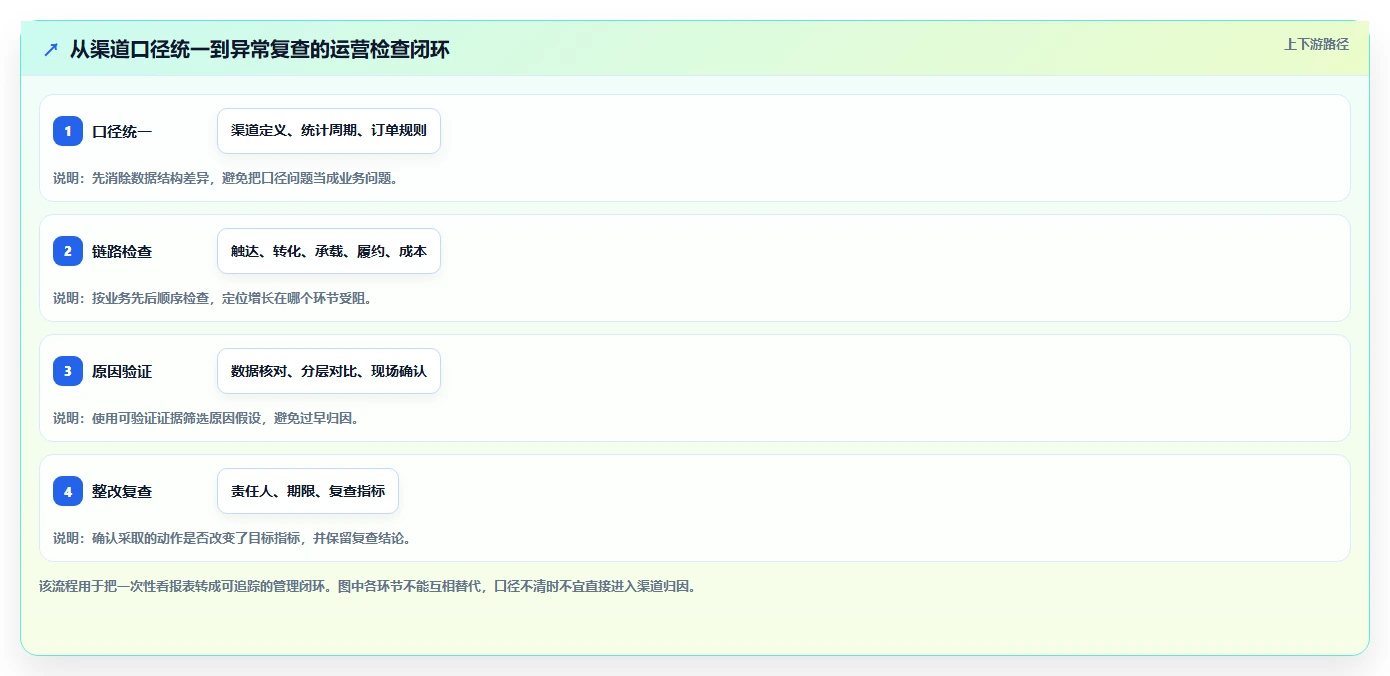The width and height of the screenshot is (1390, 676).
Task: Click the 链路检查 step title
Action: point(122,251)
